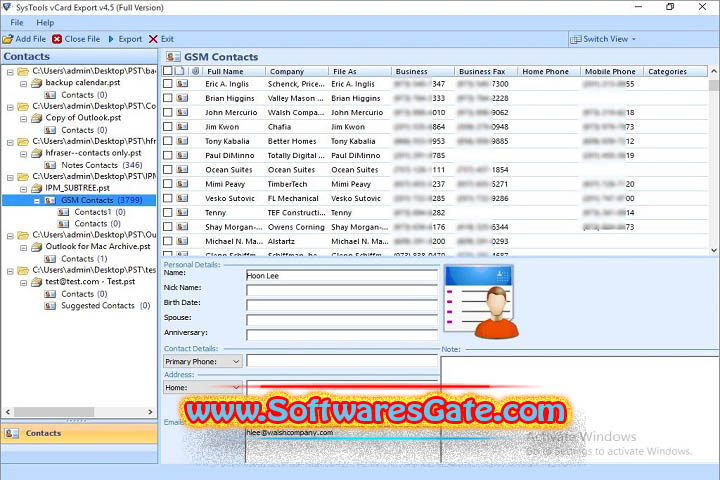Sort by the Business Fax column header
Viewport: 720px width, 480px height.
click(485, 71)
